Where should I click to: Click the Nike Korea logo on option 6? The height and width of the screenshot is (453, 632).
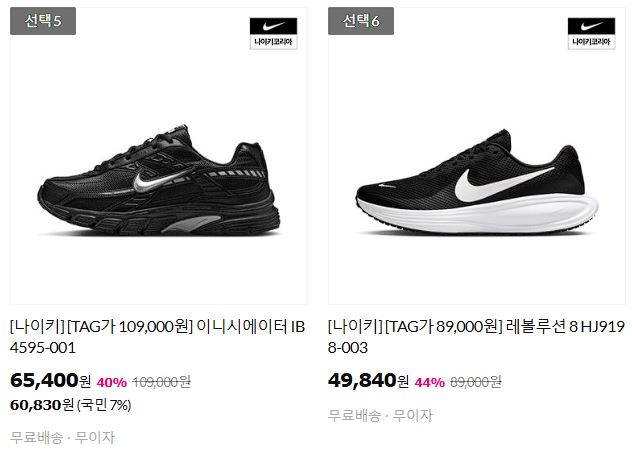pyautogui.click(x=591, y=33)
